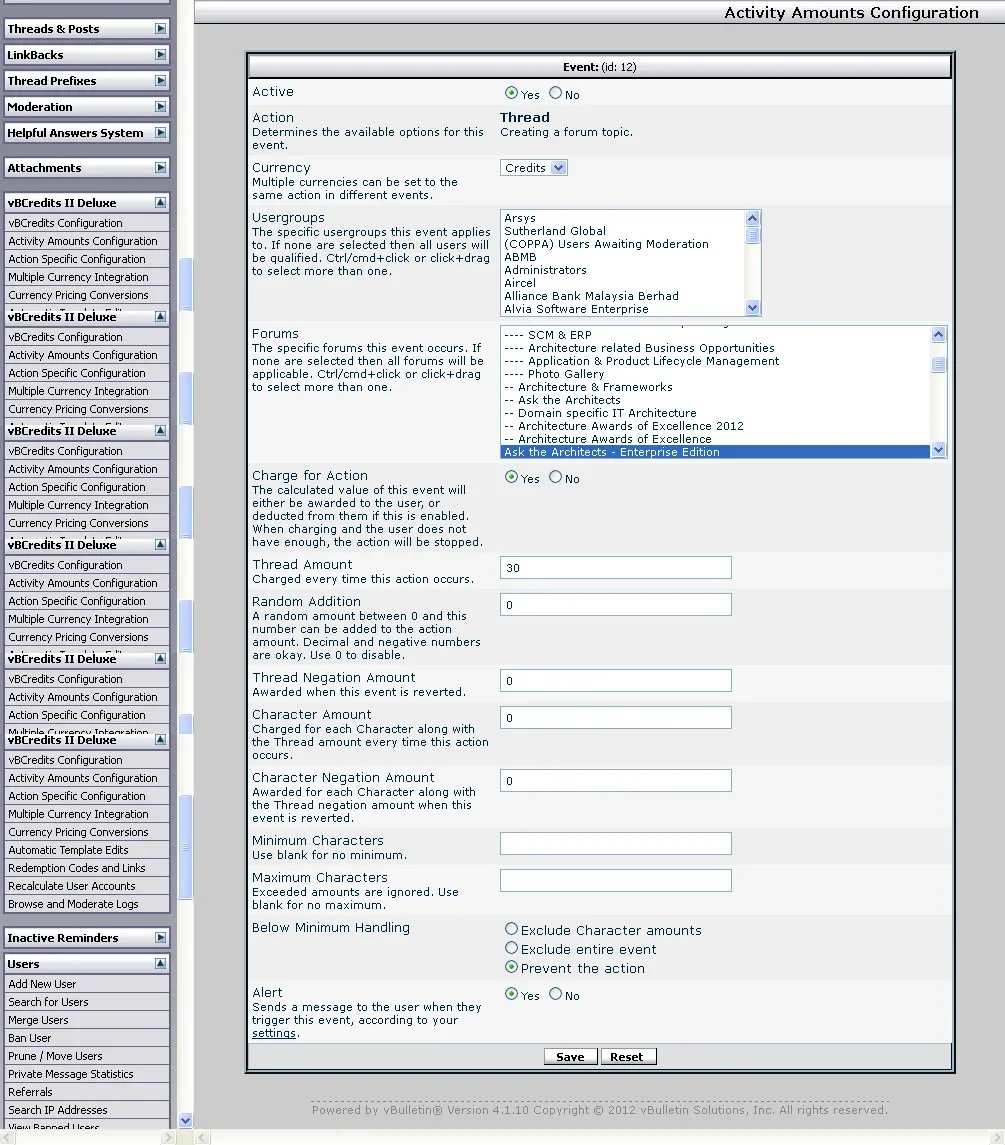The image size is (1005, 1145).
Task: Expand the Thread Prefixes section arrow
Action: pos(161,80)
